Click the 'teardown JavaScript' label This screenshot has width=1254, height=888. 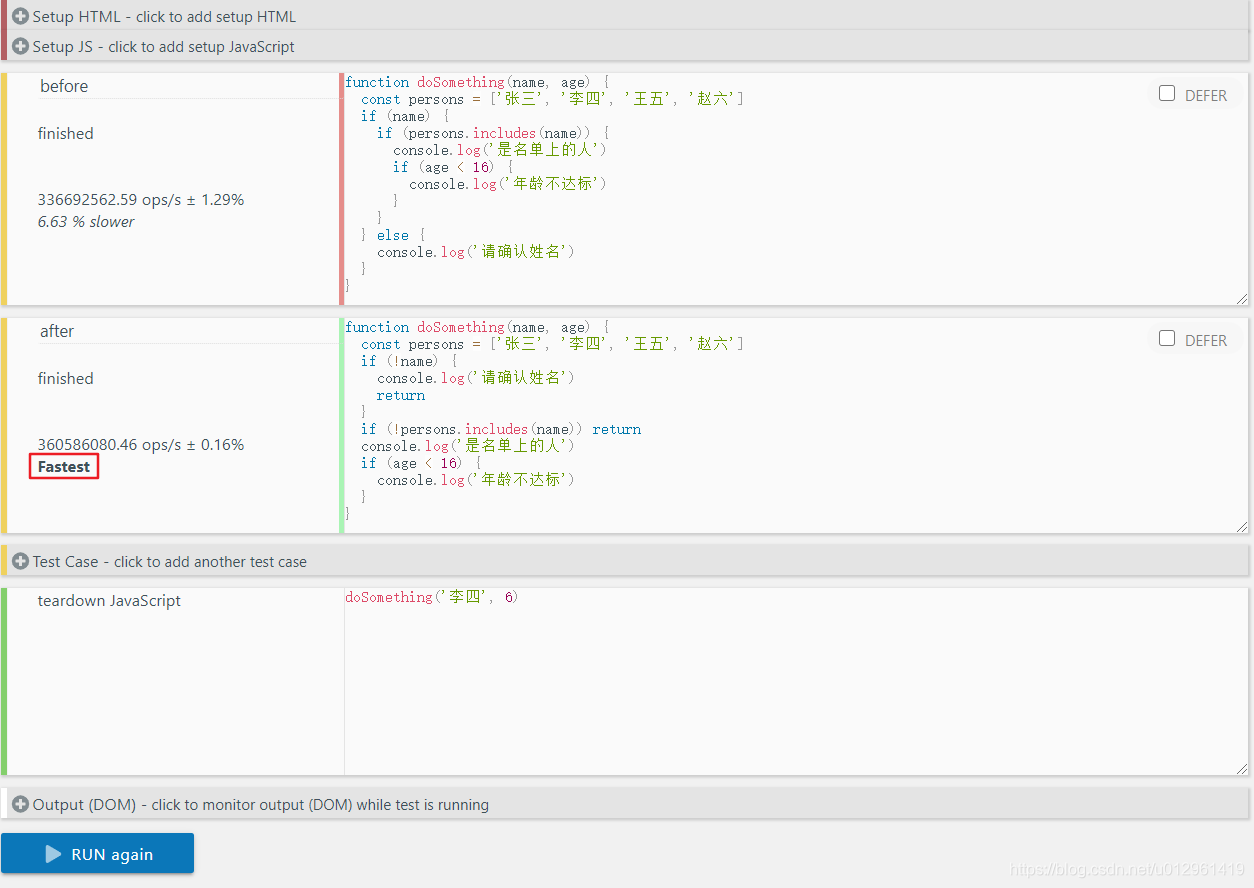(x=109, y=601)
